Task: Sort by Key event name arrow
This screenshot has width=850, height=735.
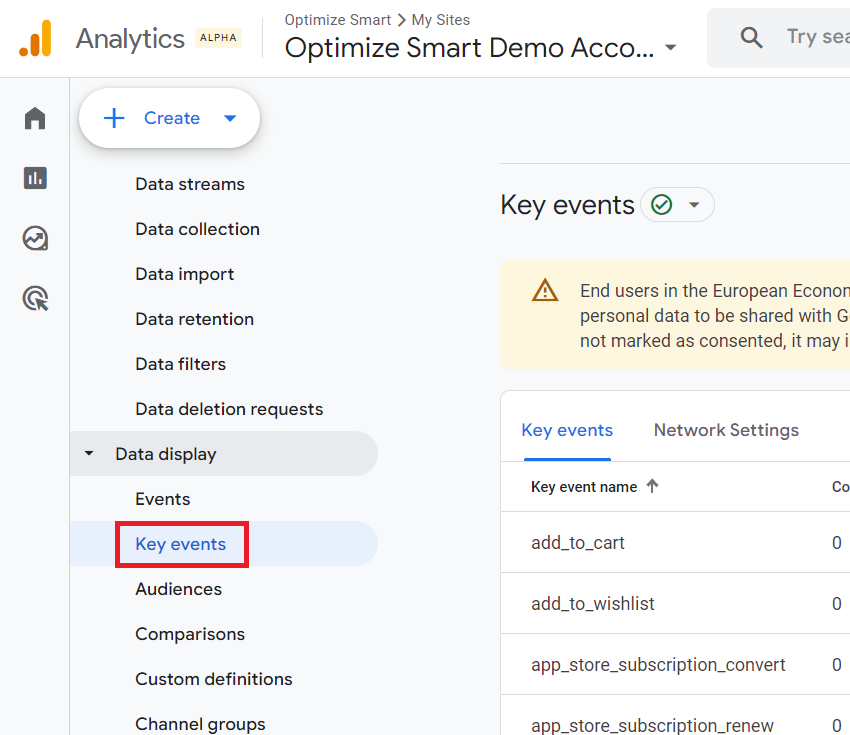Action: (x=652, y=486)
